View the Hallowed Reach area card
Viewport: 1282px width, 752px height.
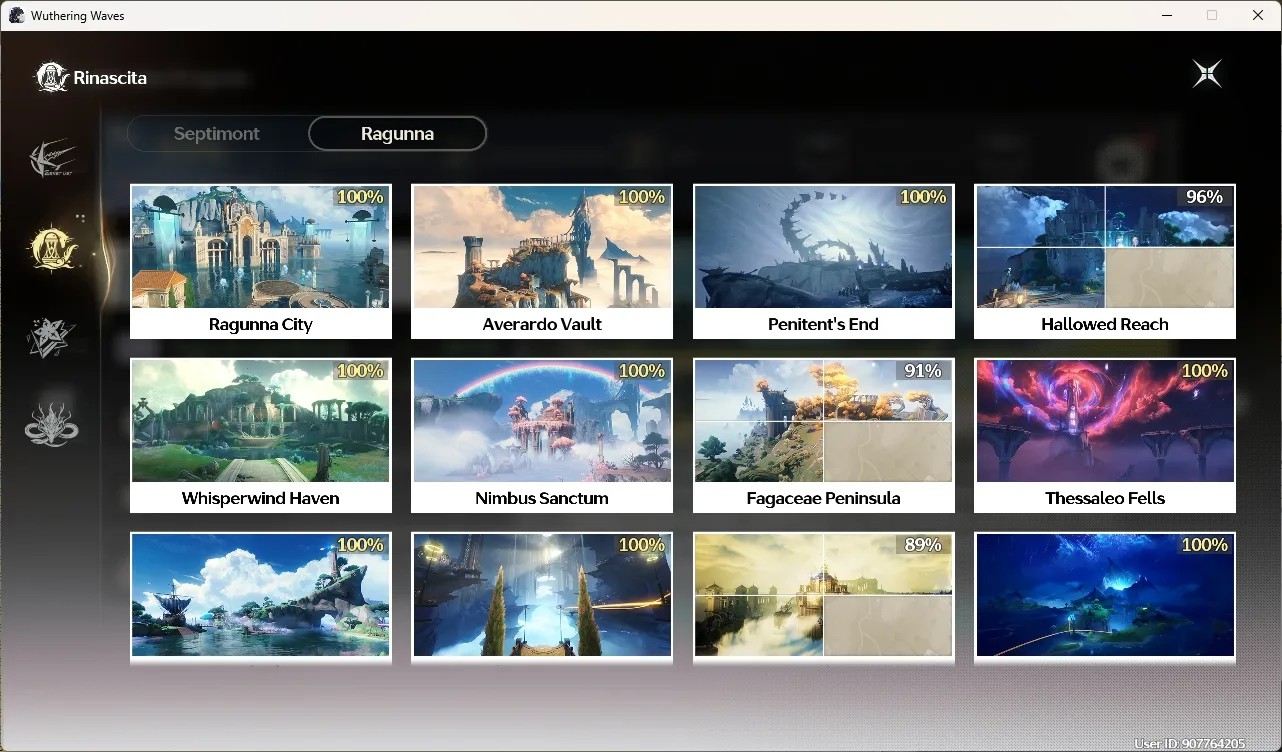[1105, 262]
